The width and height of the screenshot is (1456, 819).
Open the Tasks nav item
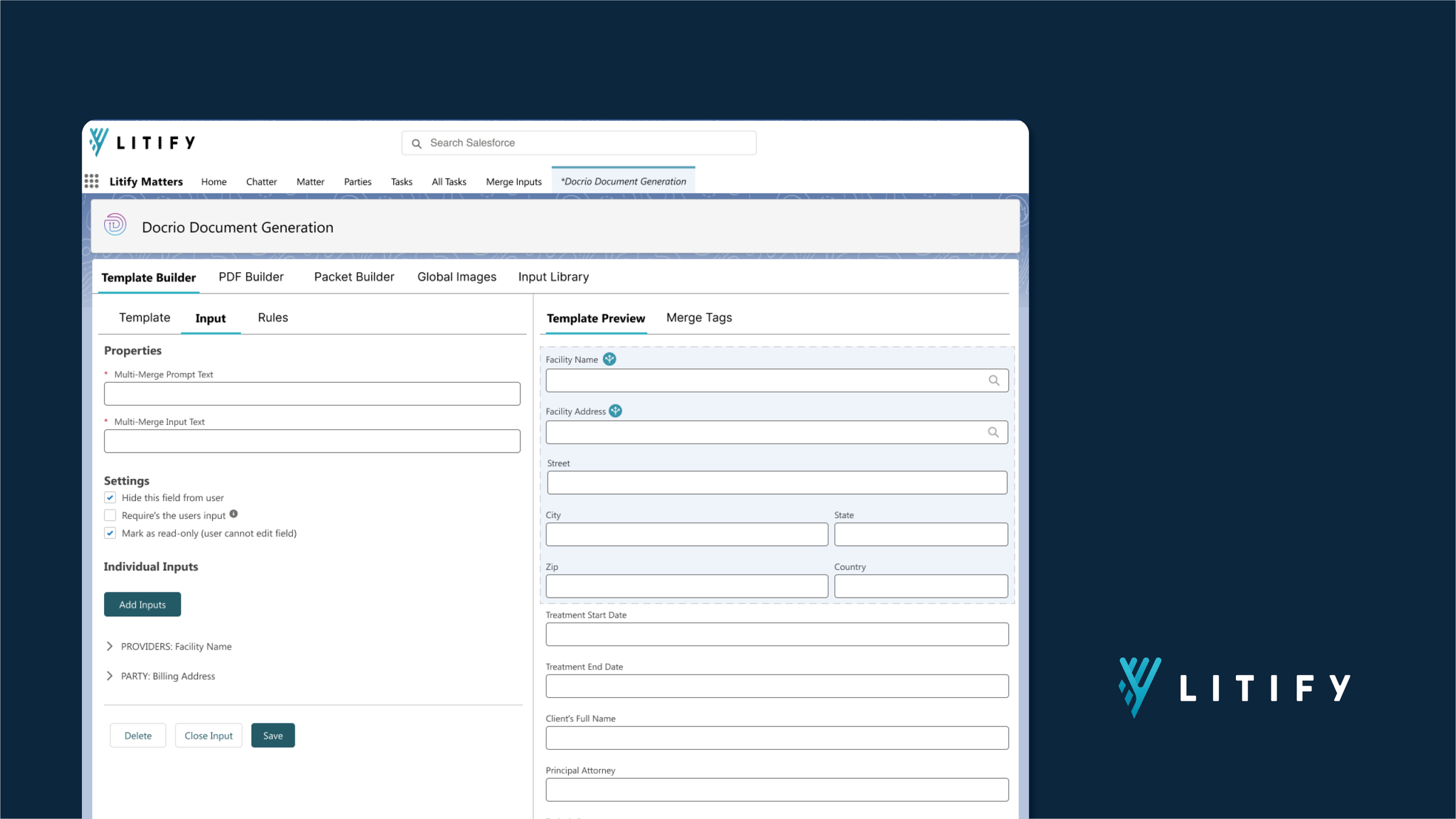tap(401, 182)
